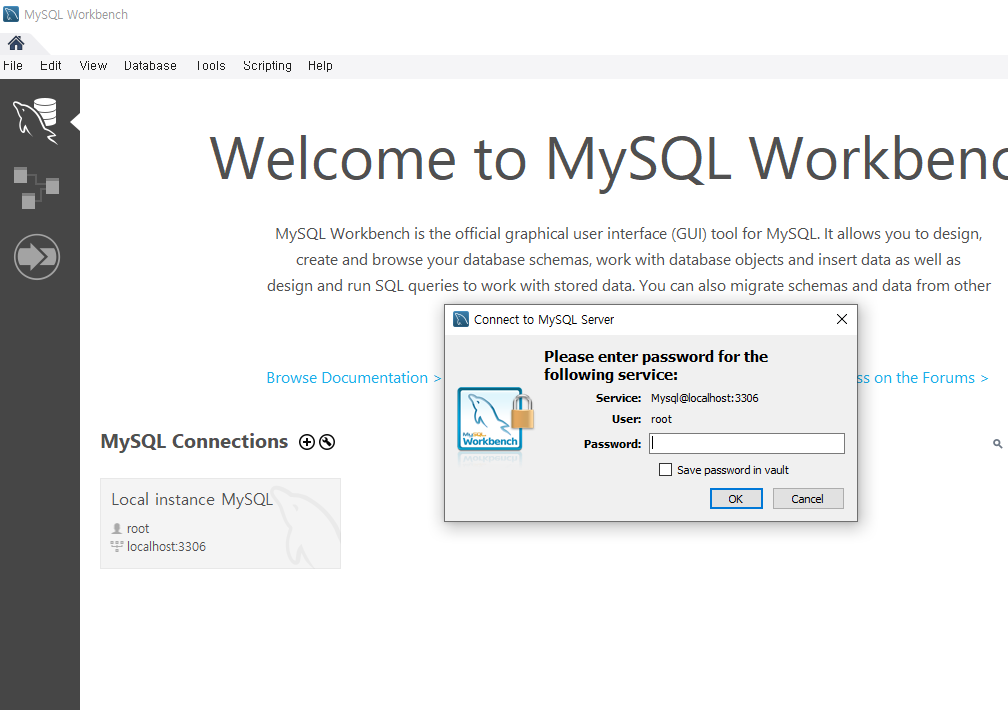Click the connections search magnifier icon

(x=997, y=444)
